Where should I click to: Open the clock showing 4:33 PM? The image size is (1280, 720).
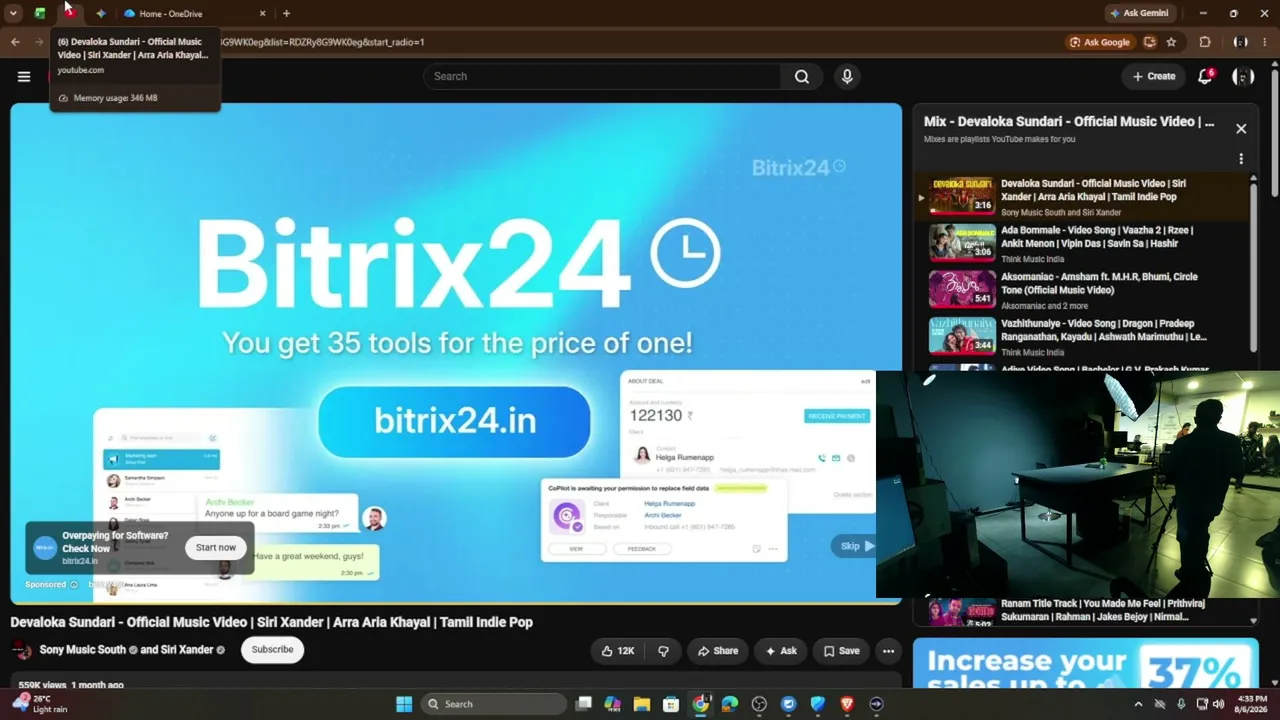coord(1252,704)
